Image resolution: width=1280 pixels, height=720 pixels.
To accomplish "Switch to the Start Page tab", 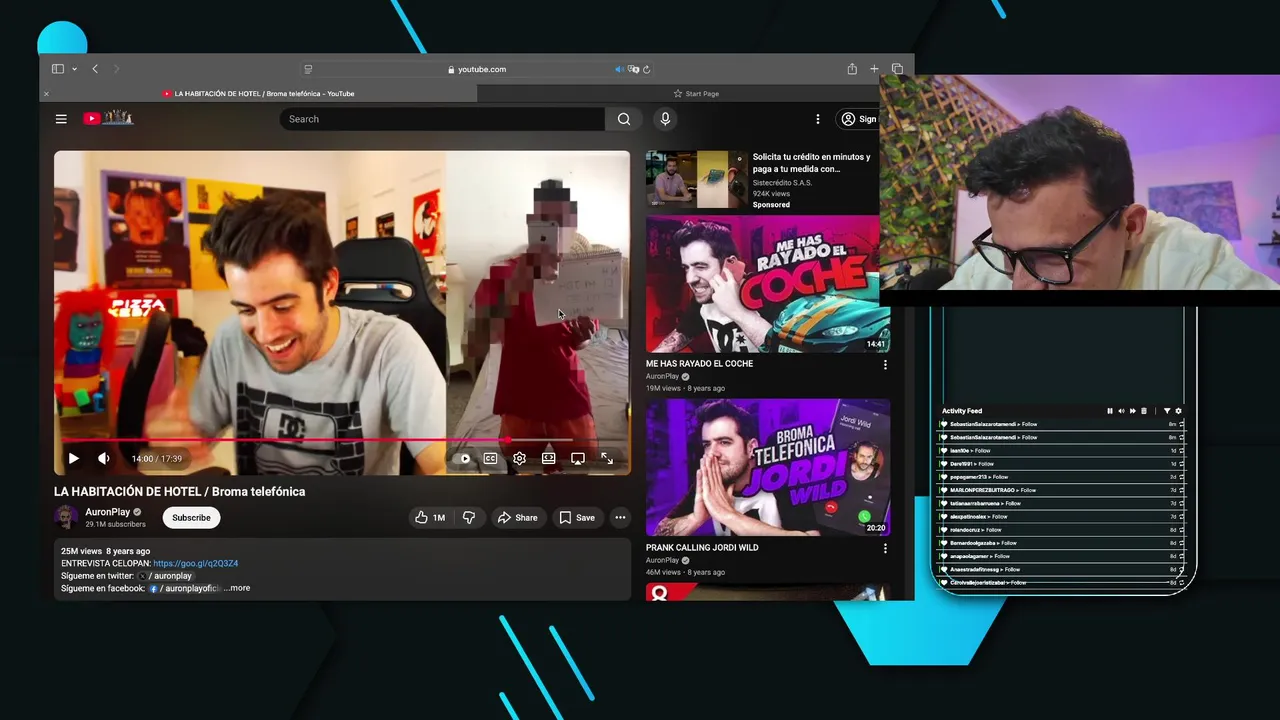I will click(696, 94).
